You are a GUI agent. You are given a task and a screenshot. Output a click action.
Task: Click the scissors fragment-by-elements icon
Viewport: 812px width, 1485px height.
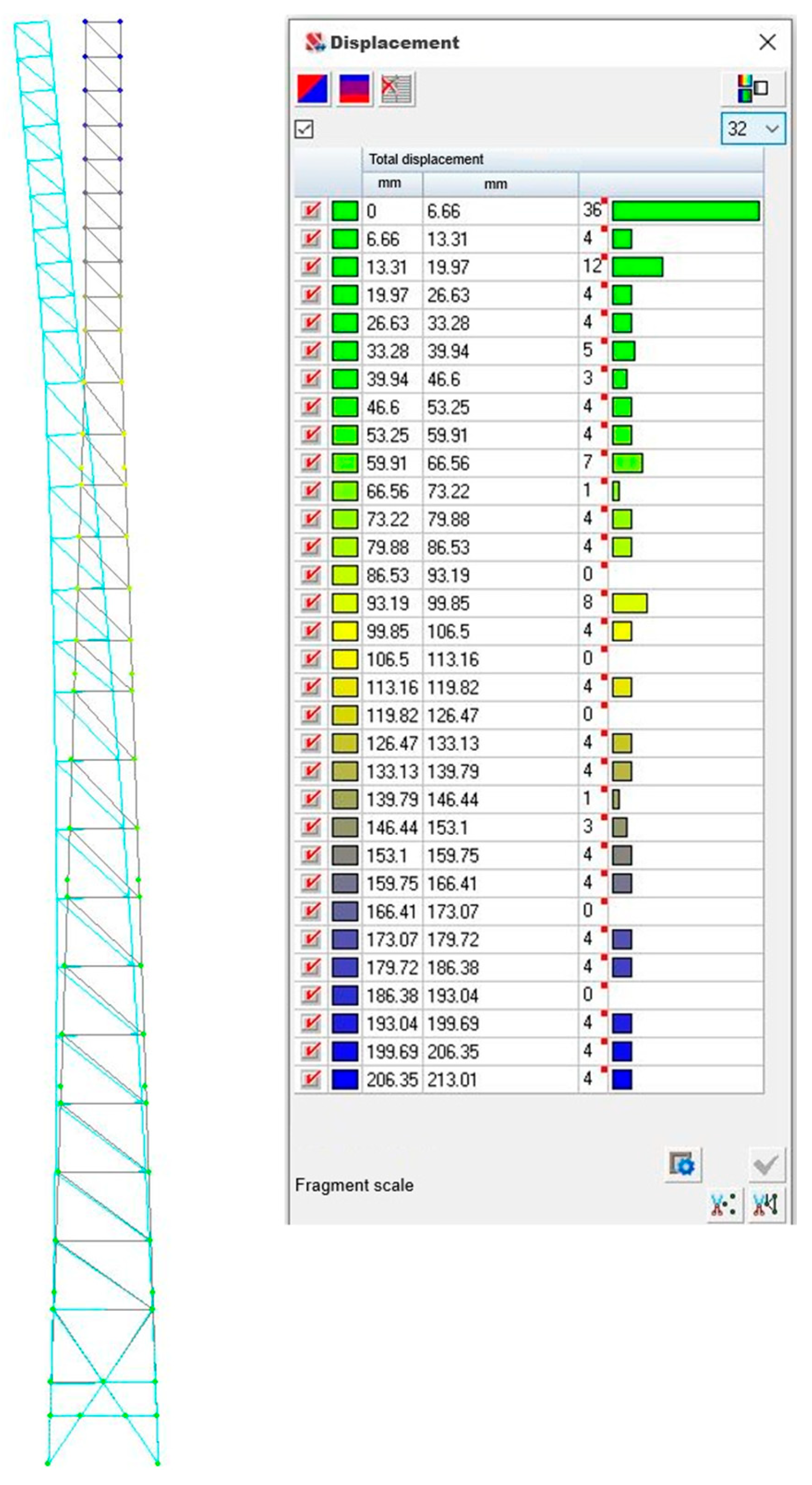(x=766, y=1204)
